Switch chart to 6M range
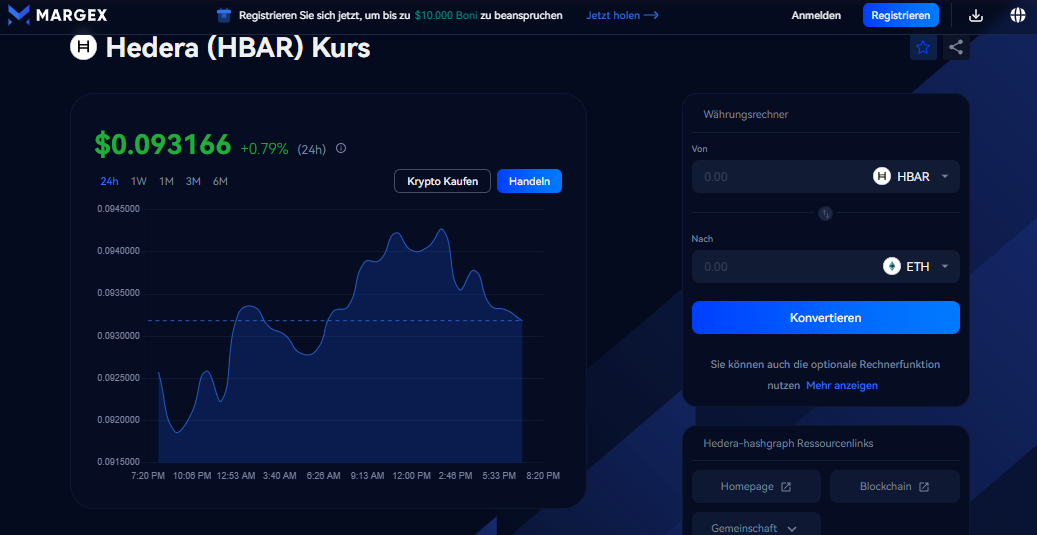The height and width of the screenshot is (535, 1037). [x=220, y=181]
